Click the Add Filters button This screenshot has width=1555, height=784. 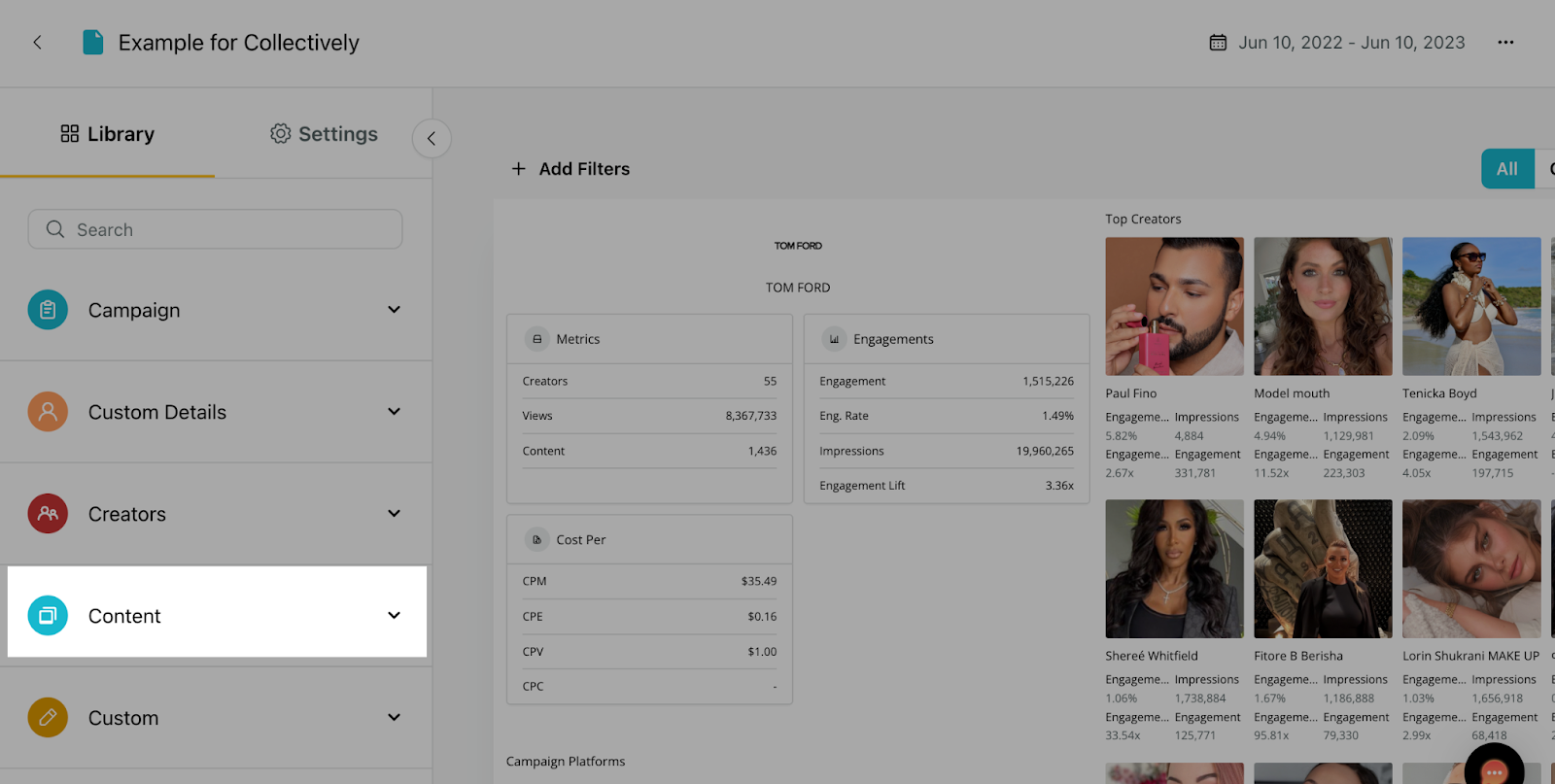coord(570,169)
